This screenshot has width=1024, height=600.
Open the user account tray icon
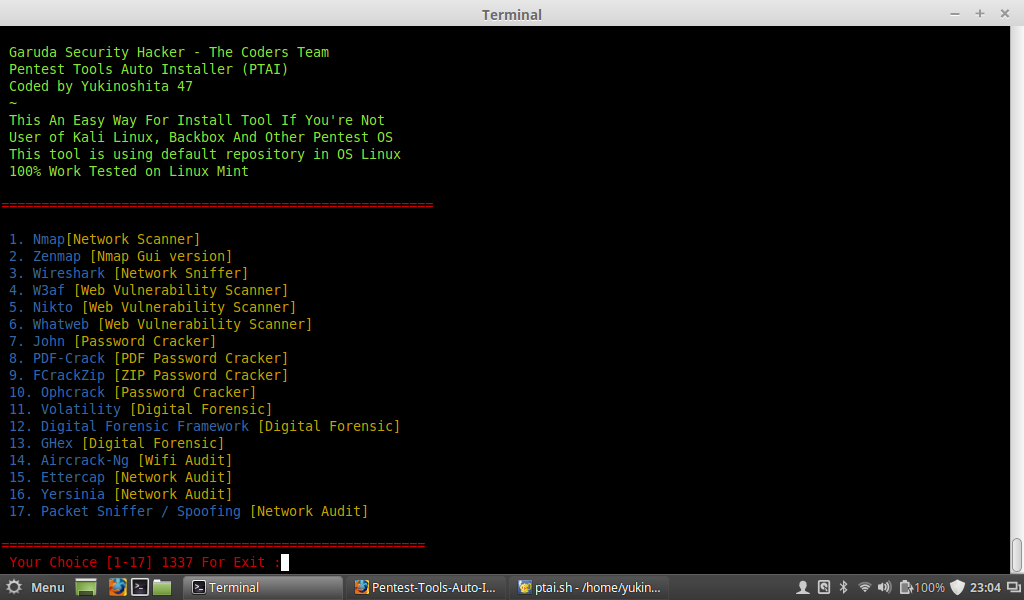(803, 588)
